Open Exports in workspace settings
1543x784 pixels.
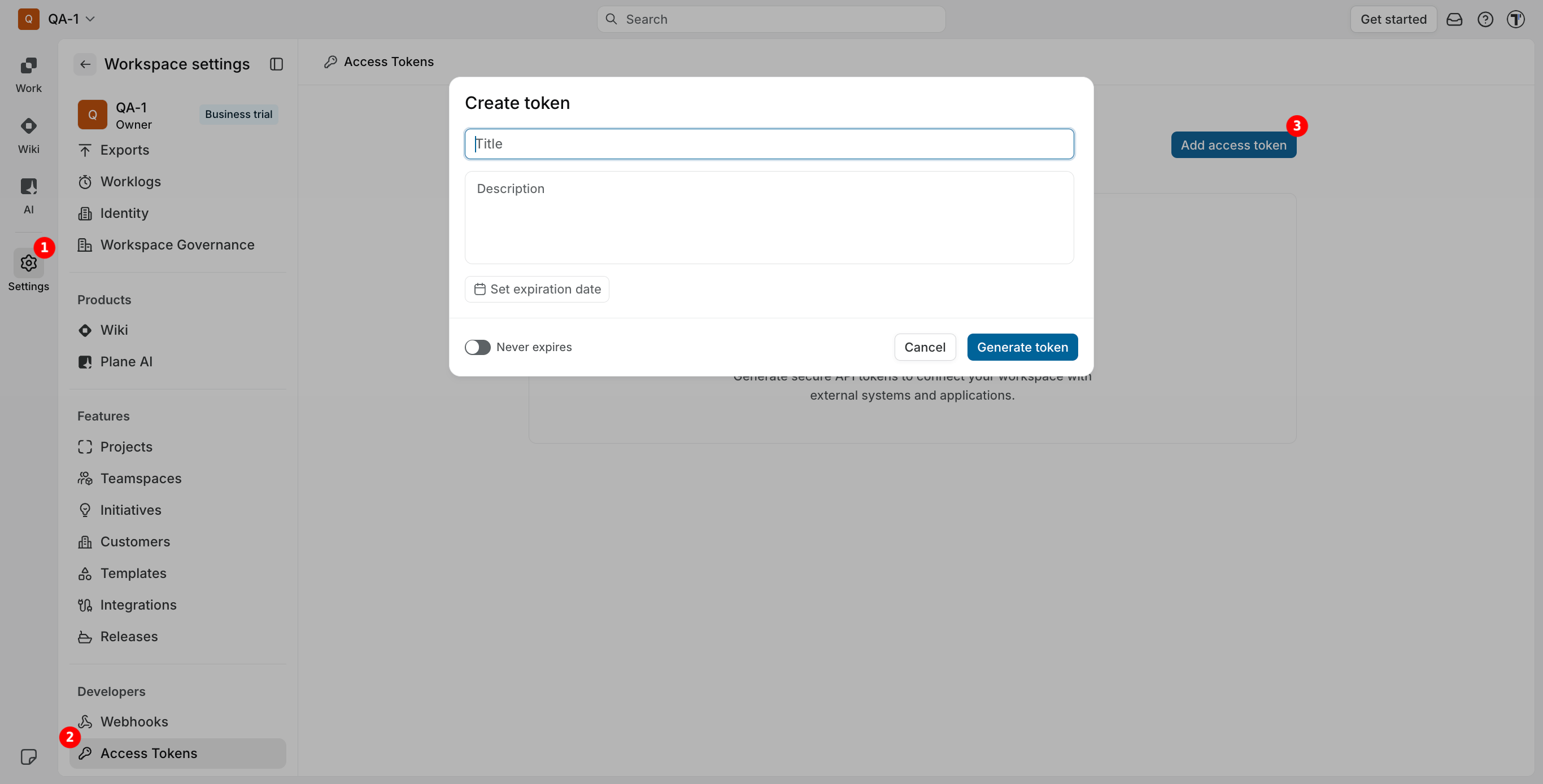click(177, 150)
